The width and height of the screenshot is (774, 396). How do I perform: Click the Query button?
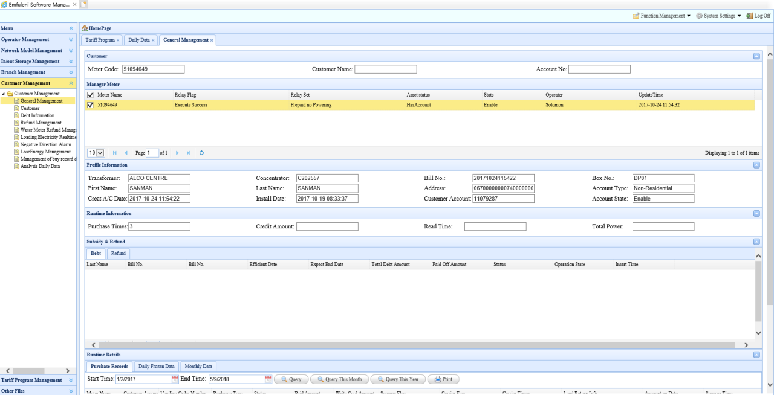[291, 379]
